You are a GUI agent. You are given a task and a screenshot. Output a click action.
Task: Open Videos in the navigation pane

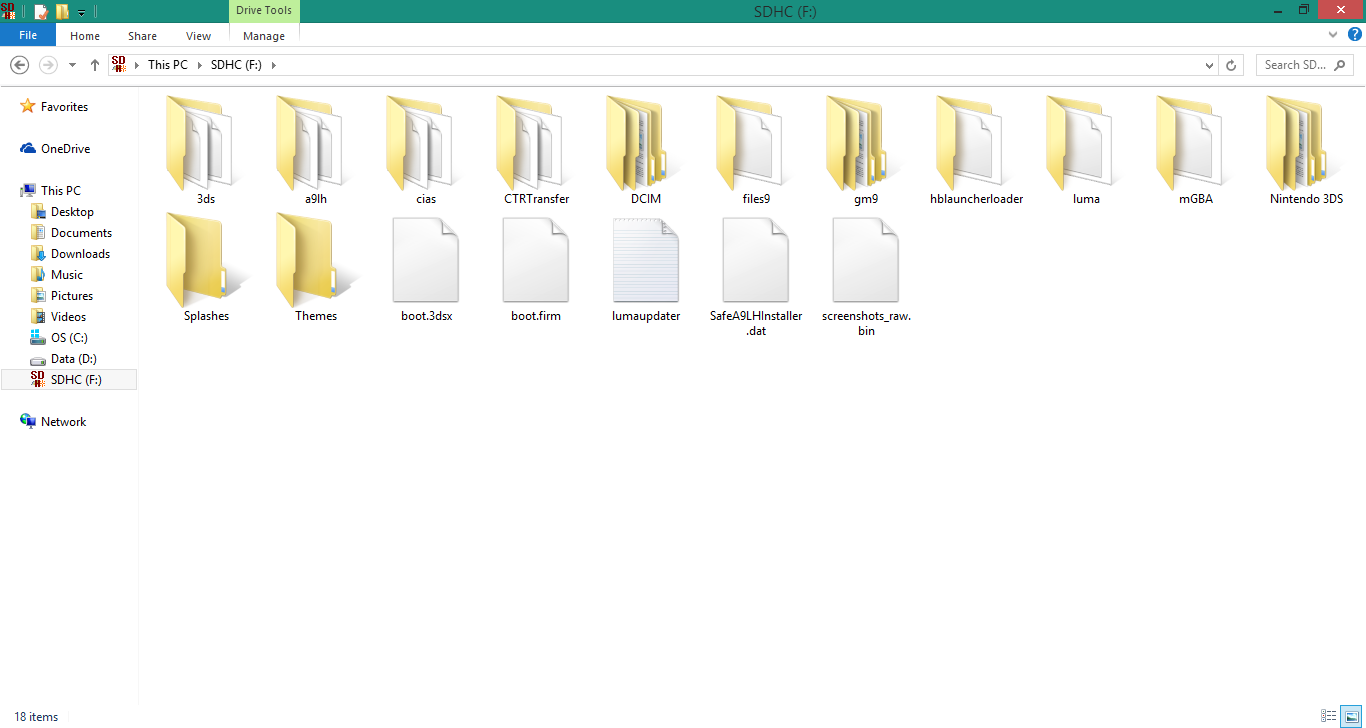[68, 317]
